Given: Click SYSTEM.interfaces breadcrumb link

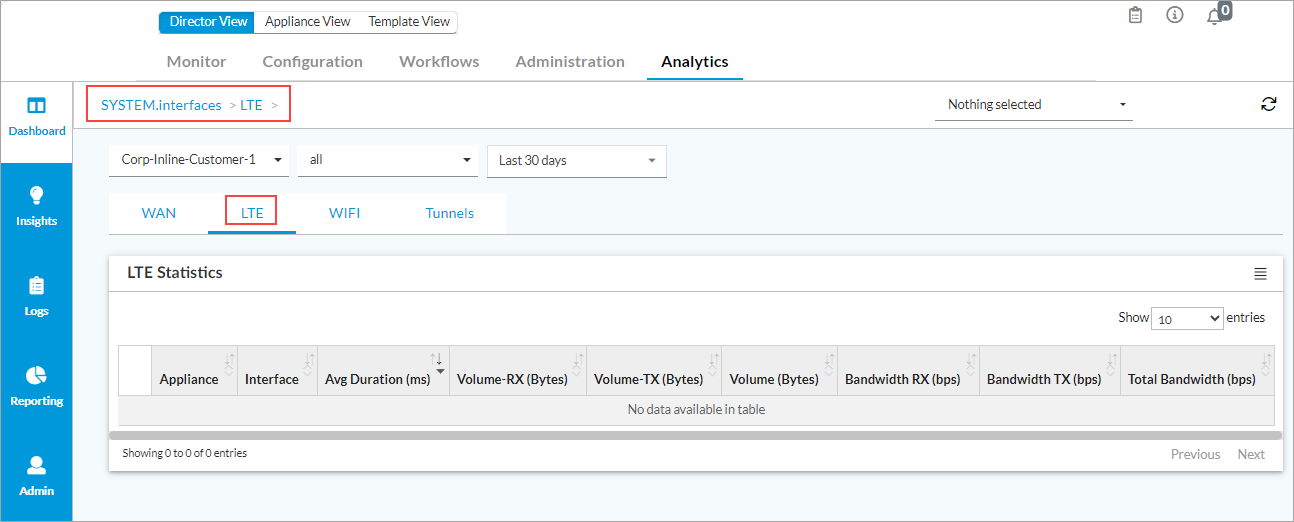Looking at the screenshot, I should [x=161, y=105].
